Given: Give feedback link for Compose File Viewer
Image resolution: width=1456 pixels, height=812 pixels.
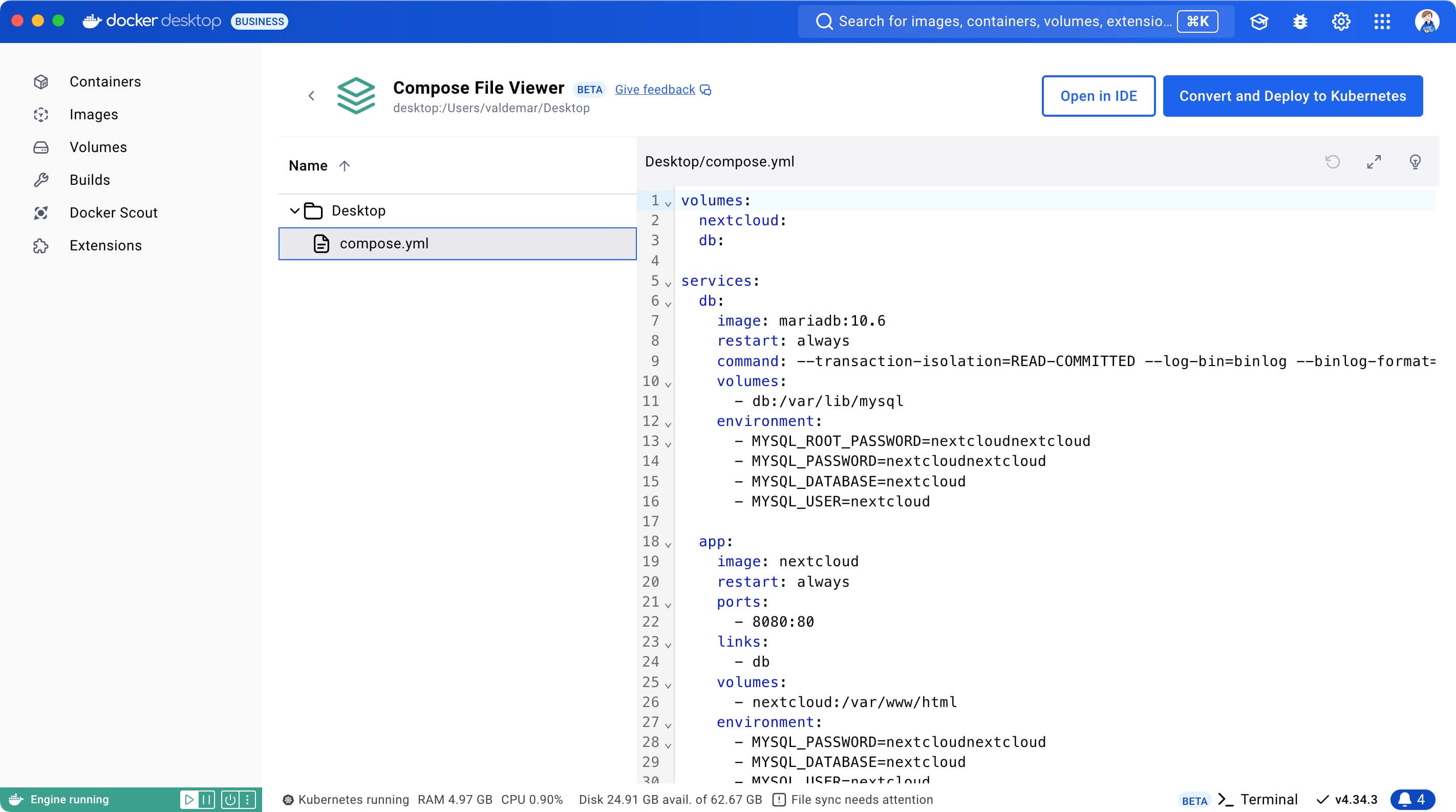Looking at the screenshot, I should coord(655,89).
